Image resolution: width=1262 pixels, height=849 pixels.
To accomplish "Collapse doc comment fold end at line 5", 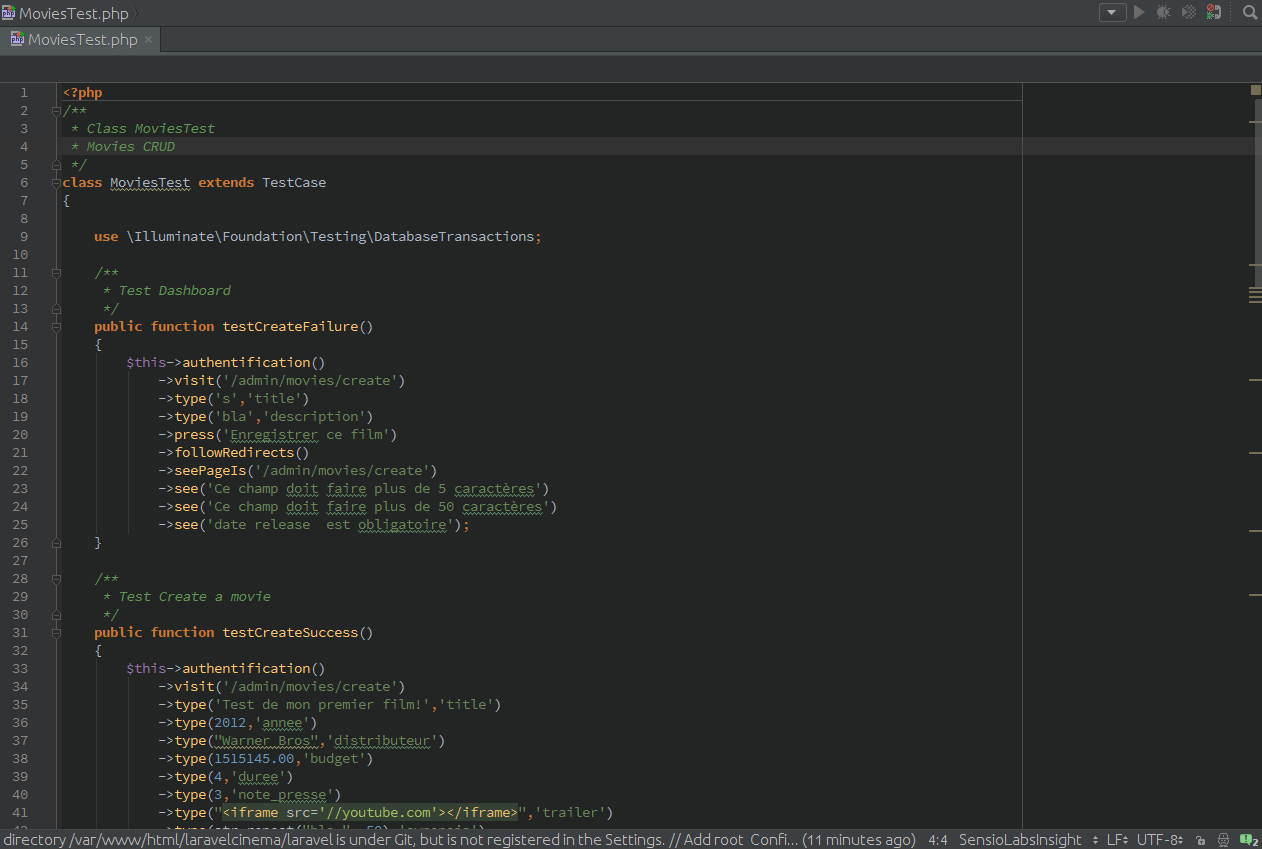I will [x=56, y=165].
